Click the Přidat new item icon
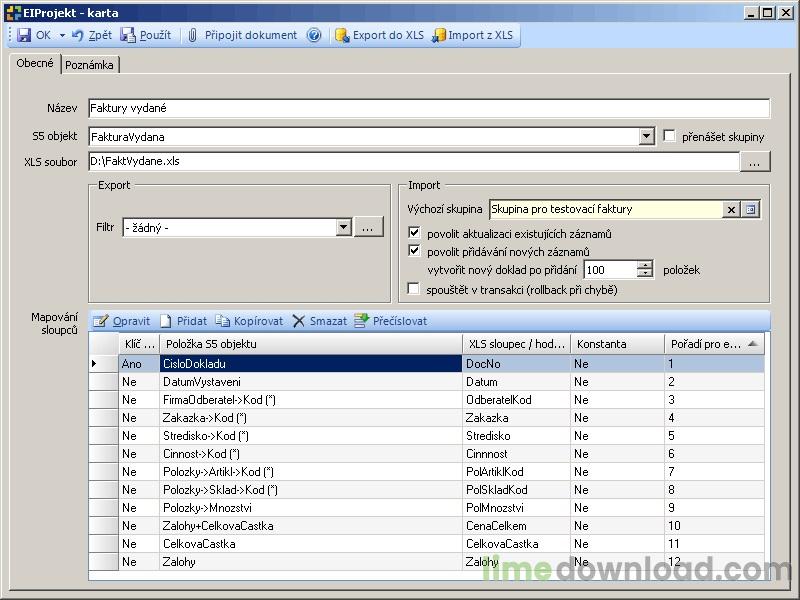The image size is (800, 600). click(165, 321)
